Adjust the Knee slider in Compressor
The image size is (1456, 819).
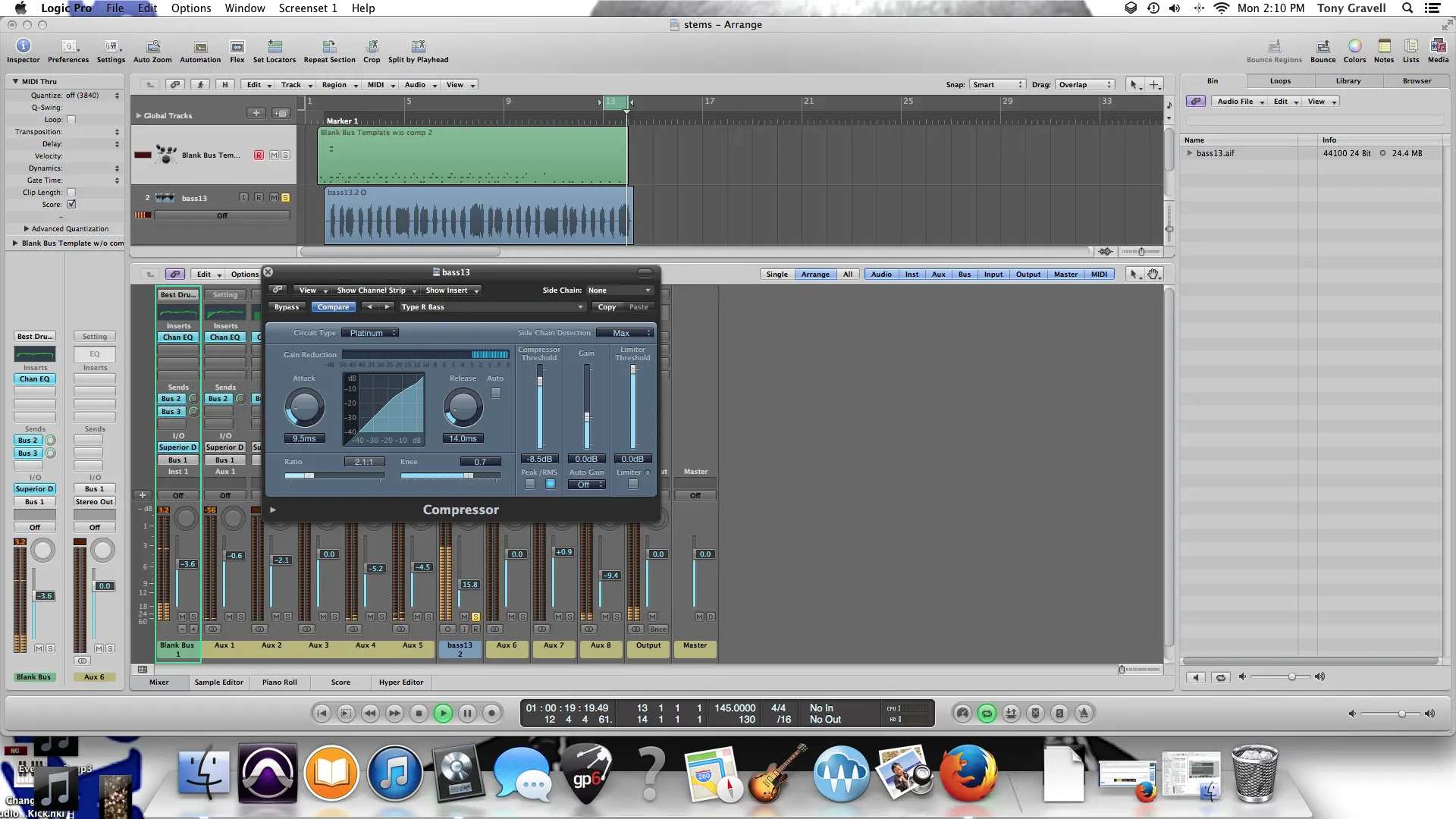coord(450,475)
